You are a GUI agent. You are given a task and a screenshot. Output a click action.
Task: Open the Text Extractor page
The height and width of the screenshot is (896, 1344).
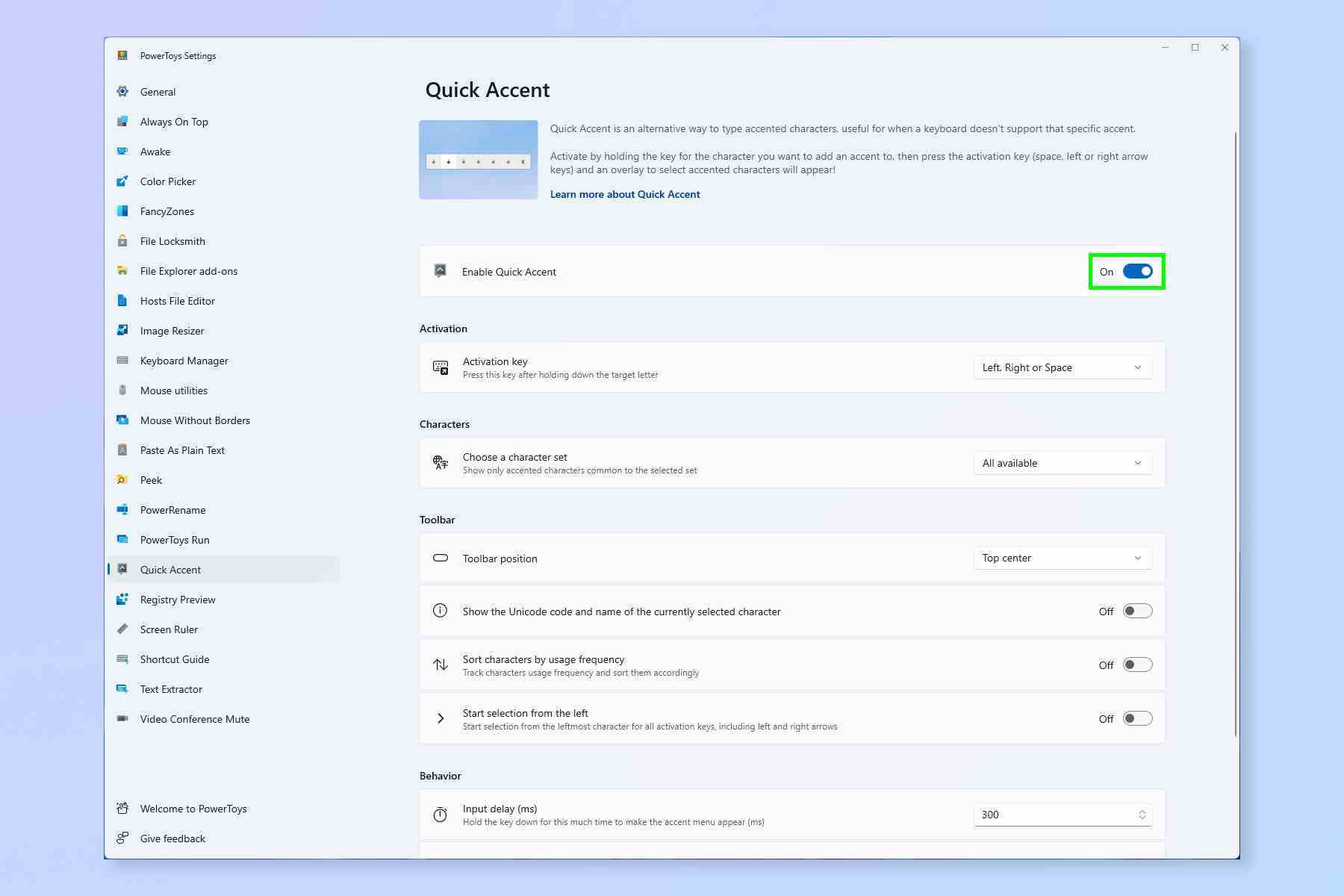tap(224, 689)
